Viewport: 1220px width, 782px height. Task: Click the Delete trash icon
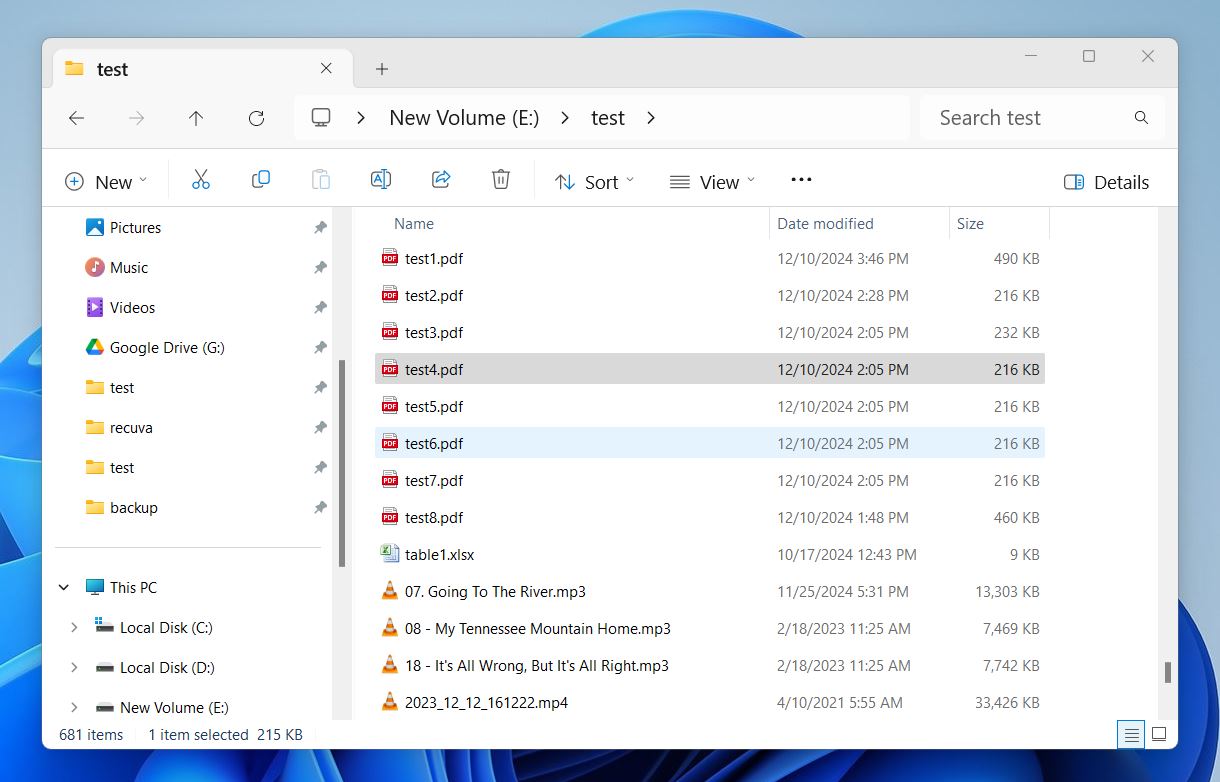(x=501, y=180)
